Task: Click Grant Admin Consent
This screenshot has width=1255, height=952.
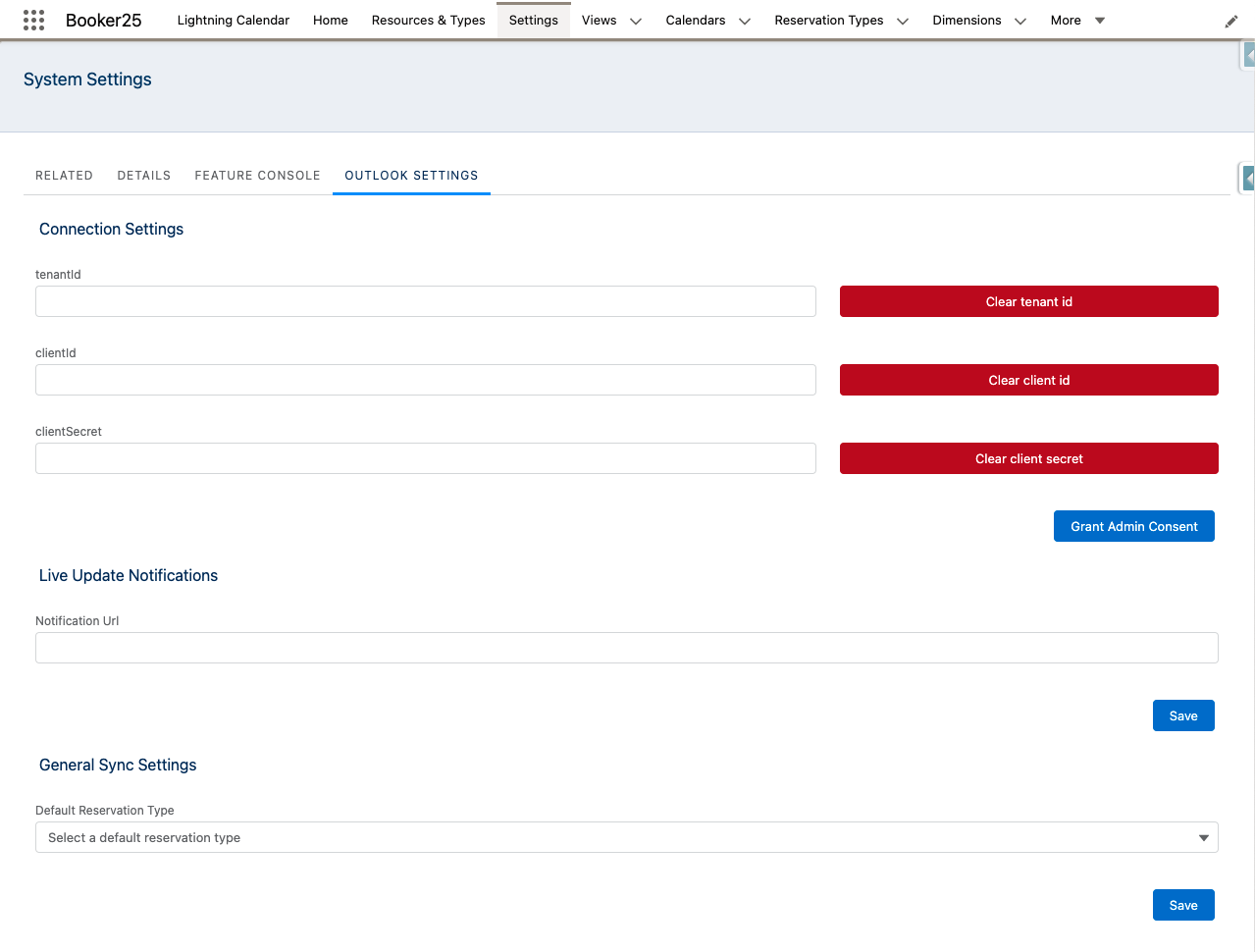Action: click(x=1133, y=526)
